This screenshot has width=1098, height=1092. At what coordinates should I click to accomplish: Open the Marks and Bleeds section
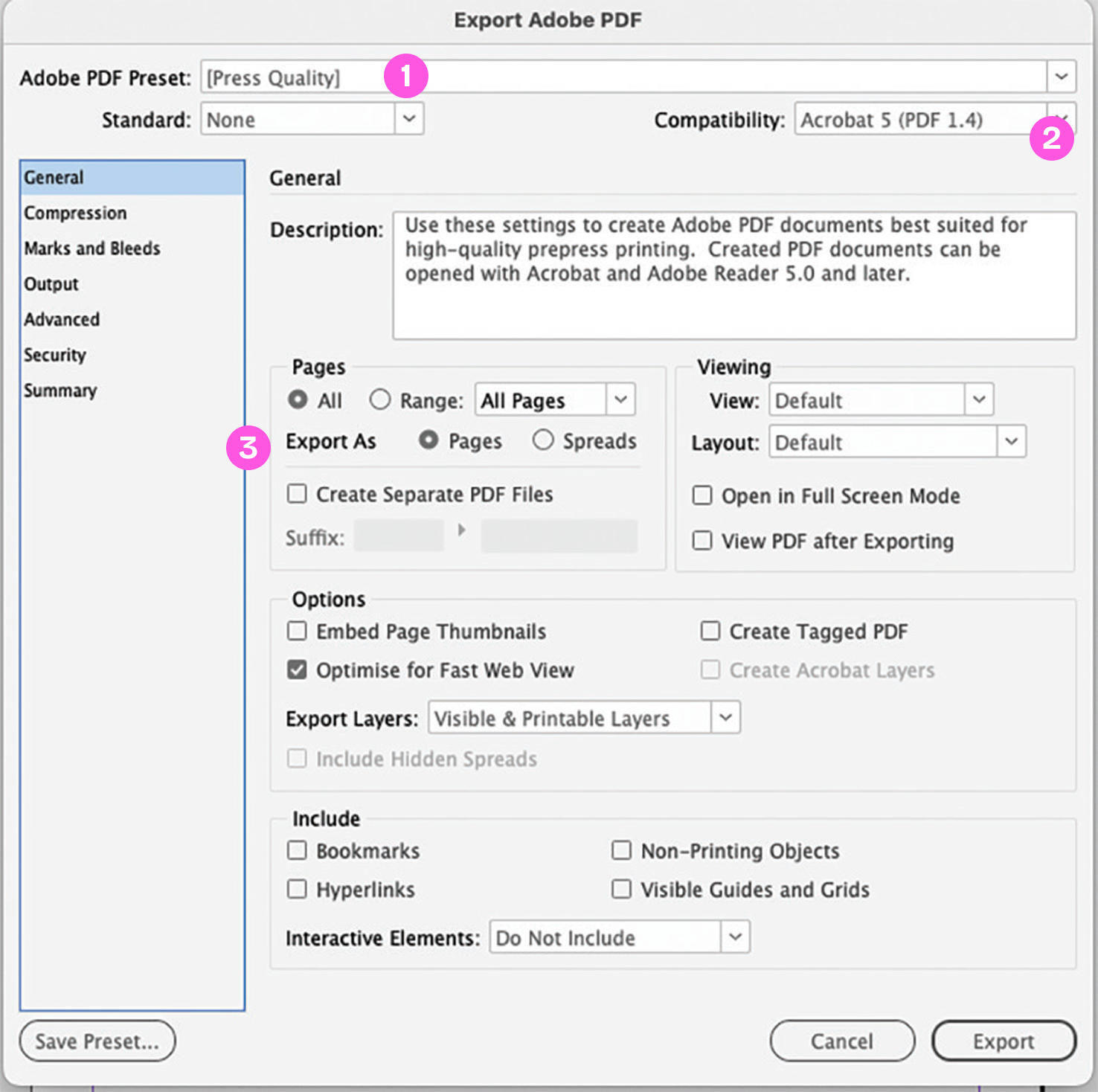pyautogui.click(x=92, y=248)
